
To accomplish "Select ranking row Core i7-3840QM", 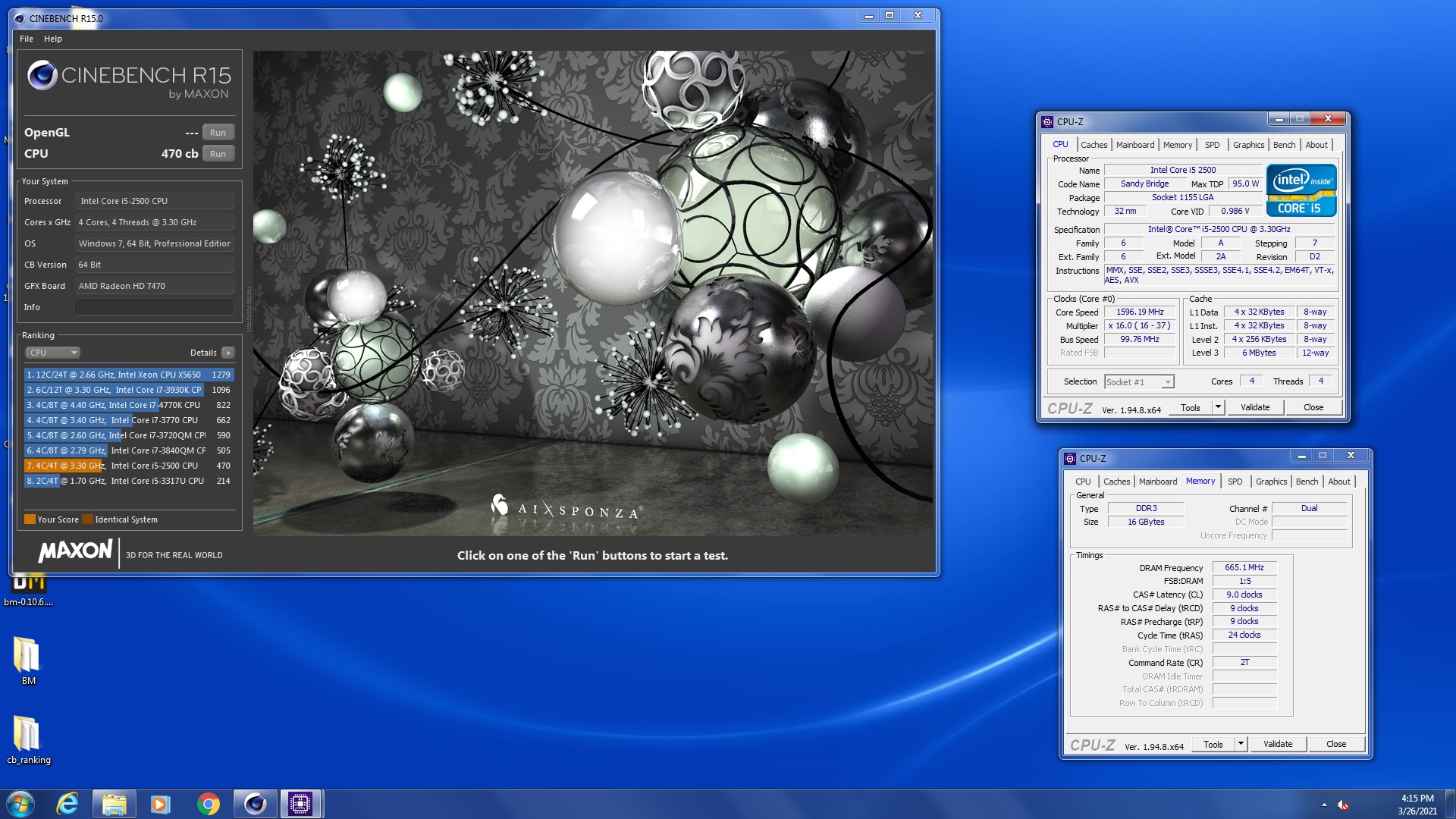I will [x=129, y=450].
